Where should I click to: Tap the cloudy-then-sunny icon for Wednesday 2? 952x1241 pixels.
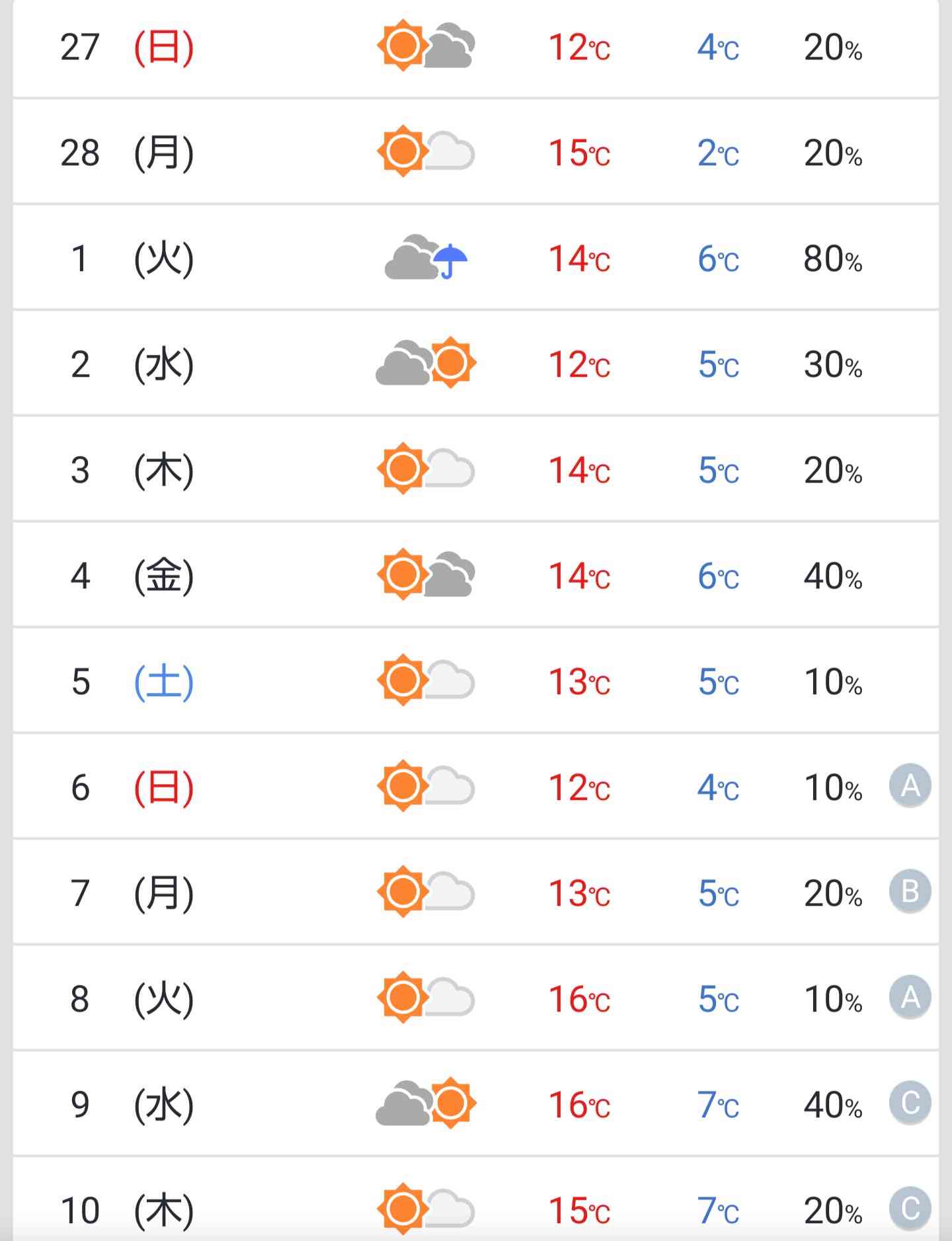click(x=426, y=363)
